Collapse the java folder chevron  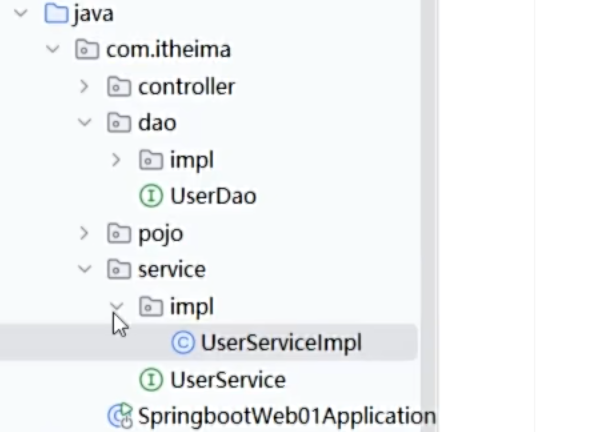21,14
